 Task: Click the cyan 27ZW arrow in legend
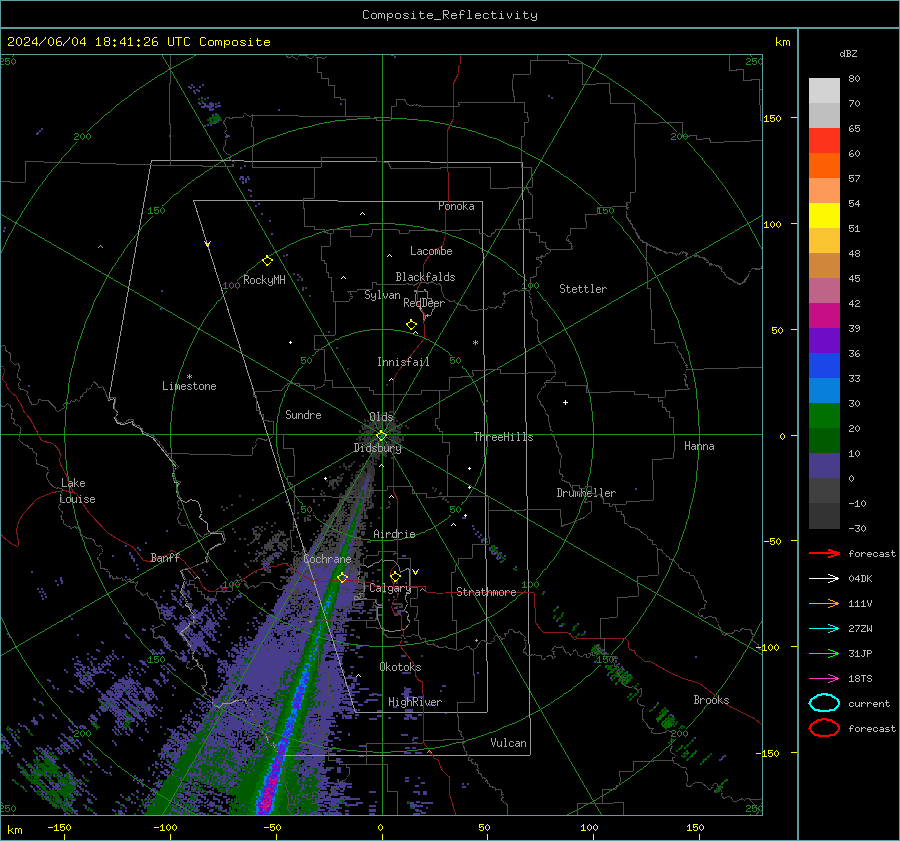(x=824, y=628)
